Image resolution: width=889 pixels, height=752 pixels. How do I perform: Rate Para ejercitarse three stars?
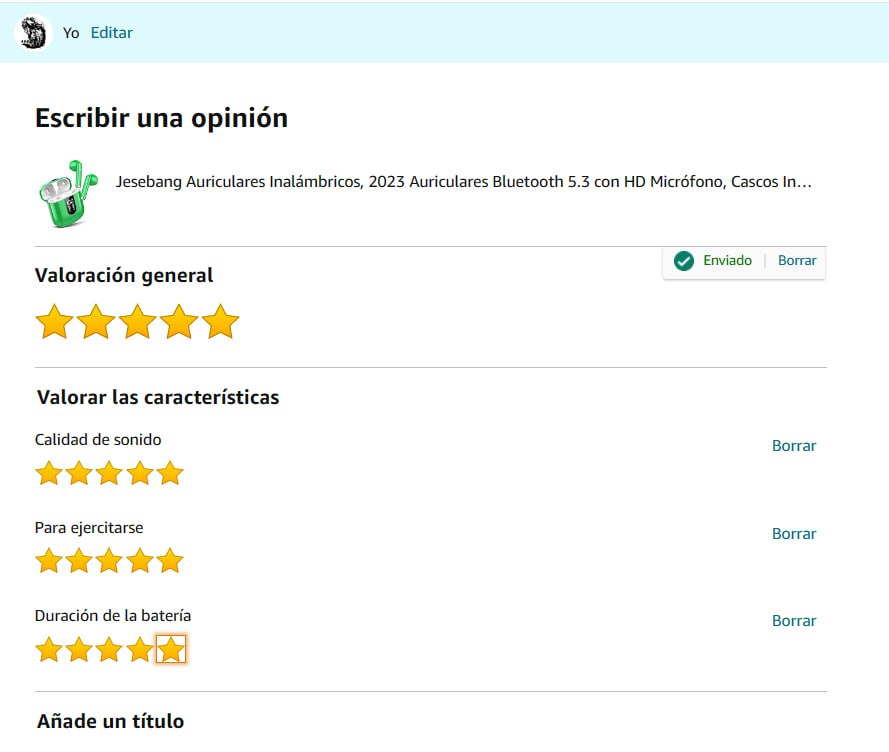pos(109,561)
